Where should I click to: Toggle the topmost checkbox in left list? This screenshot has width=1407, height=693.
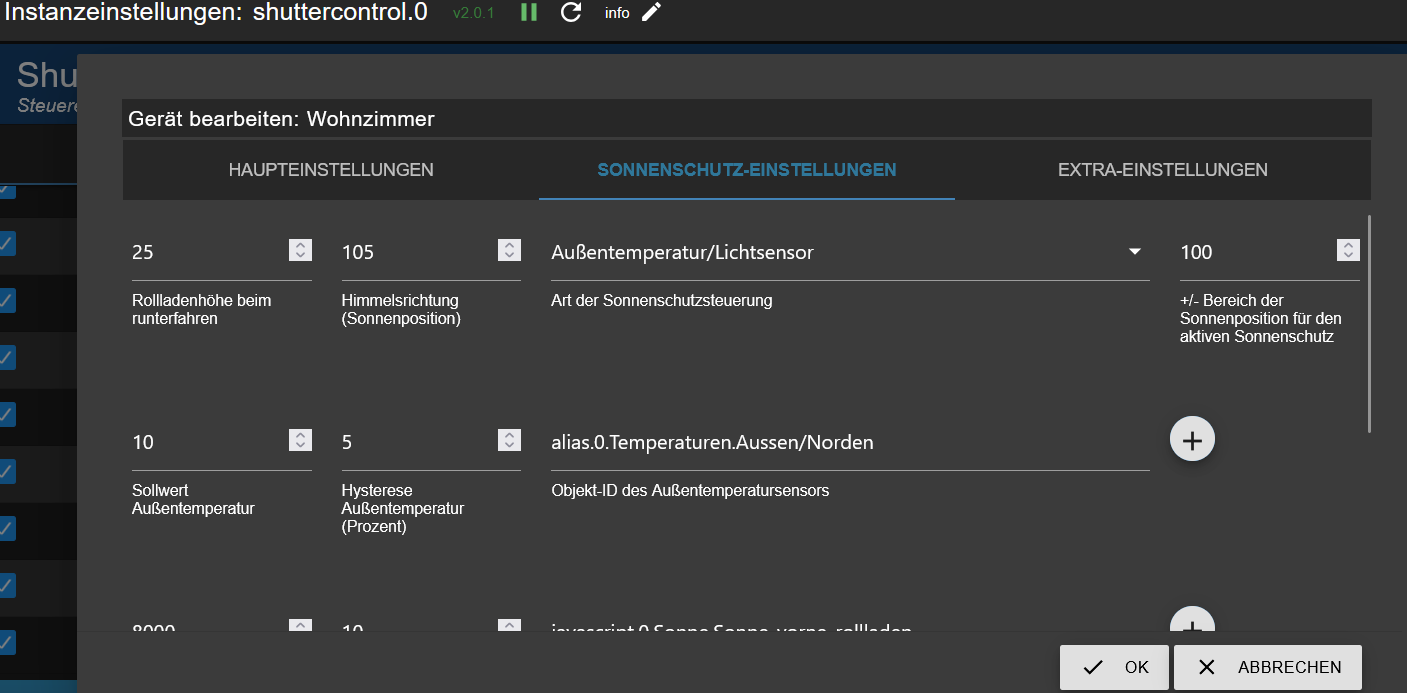pyautogui.click(x=7, y=190)
